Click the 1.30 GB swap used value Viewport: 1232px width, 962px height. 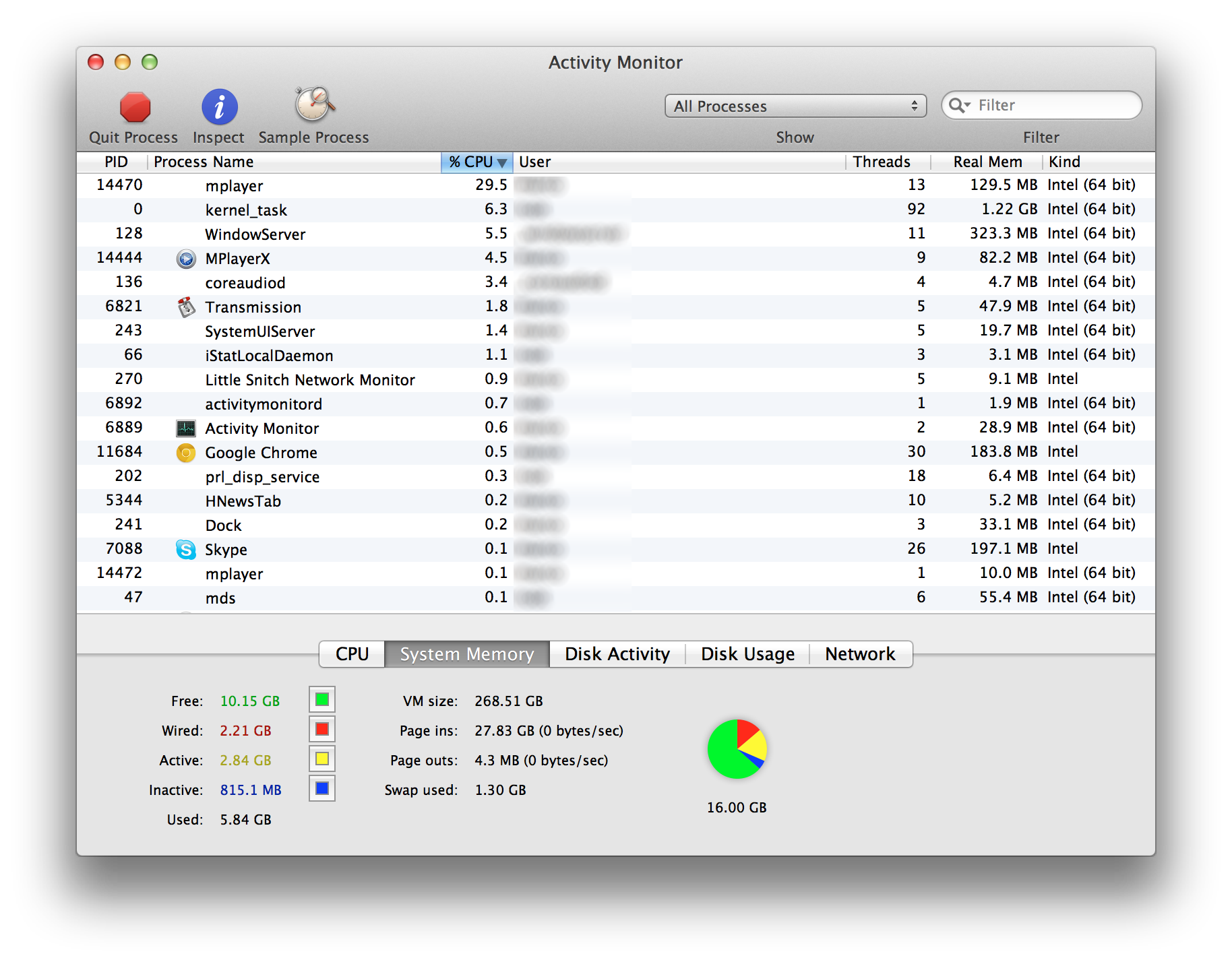501,790
